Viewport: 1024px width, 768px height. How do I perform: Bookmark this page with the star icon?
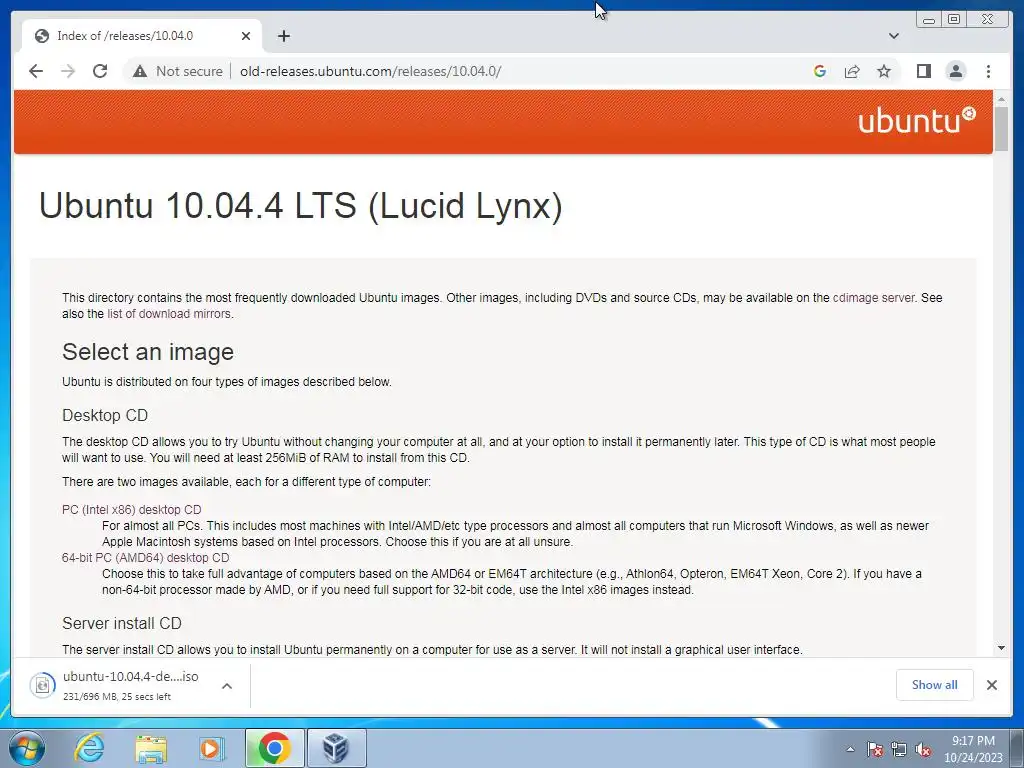(x=884, y=71)
